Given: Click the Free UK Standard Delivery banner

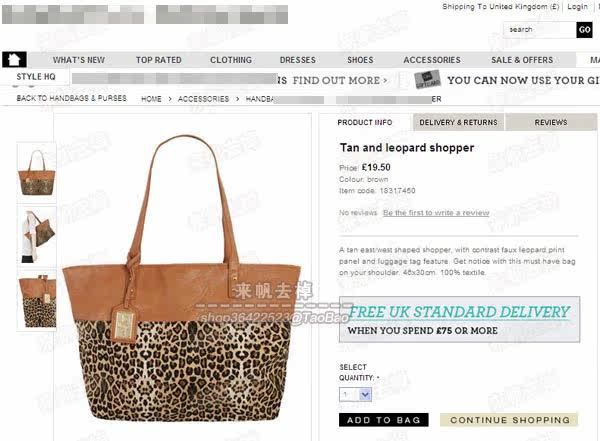Looking at the screenshot, I should [x=459, y=319].
